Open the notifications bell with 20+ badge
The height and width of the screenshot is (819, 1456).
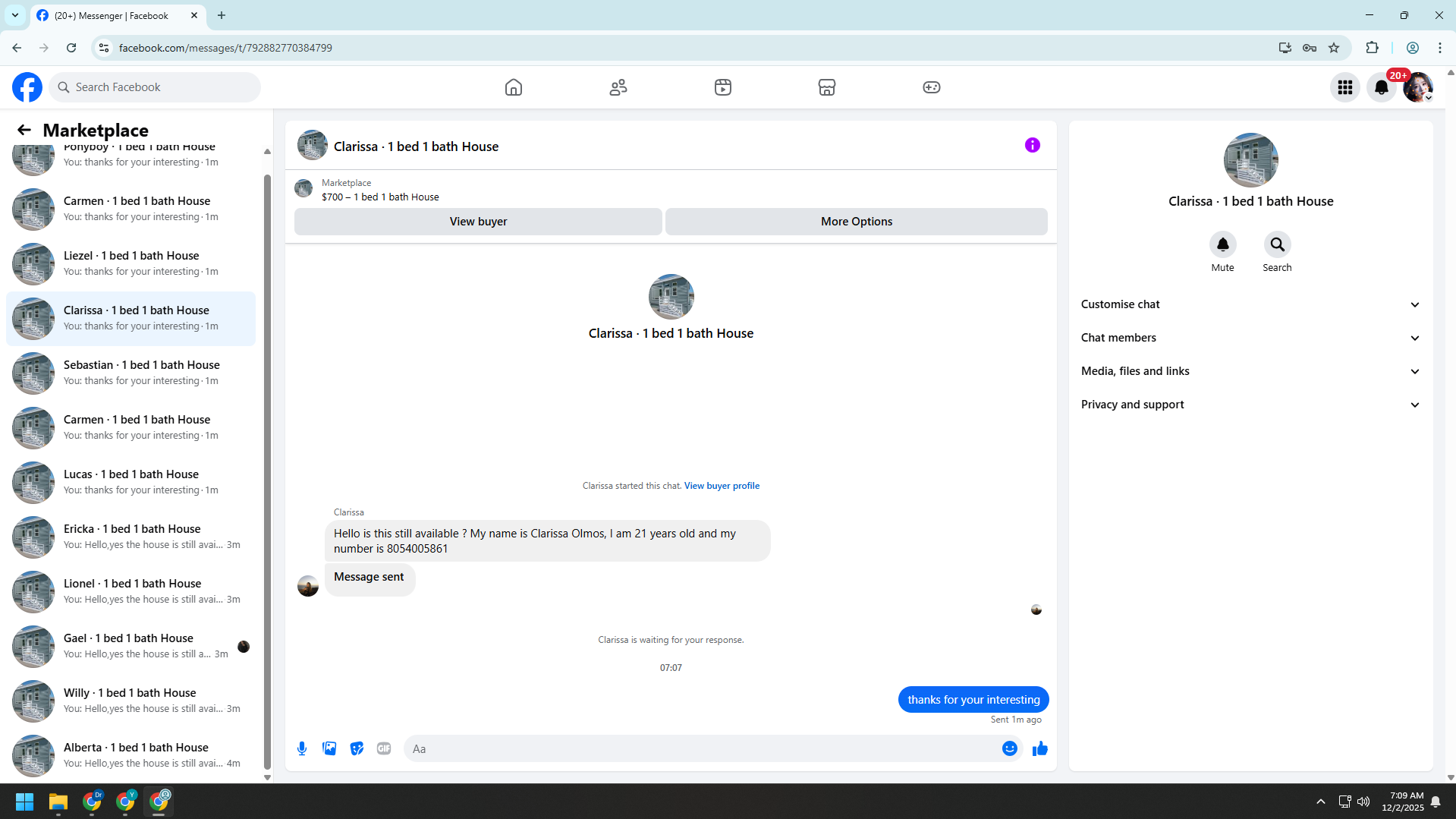tap(1382, 87)
